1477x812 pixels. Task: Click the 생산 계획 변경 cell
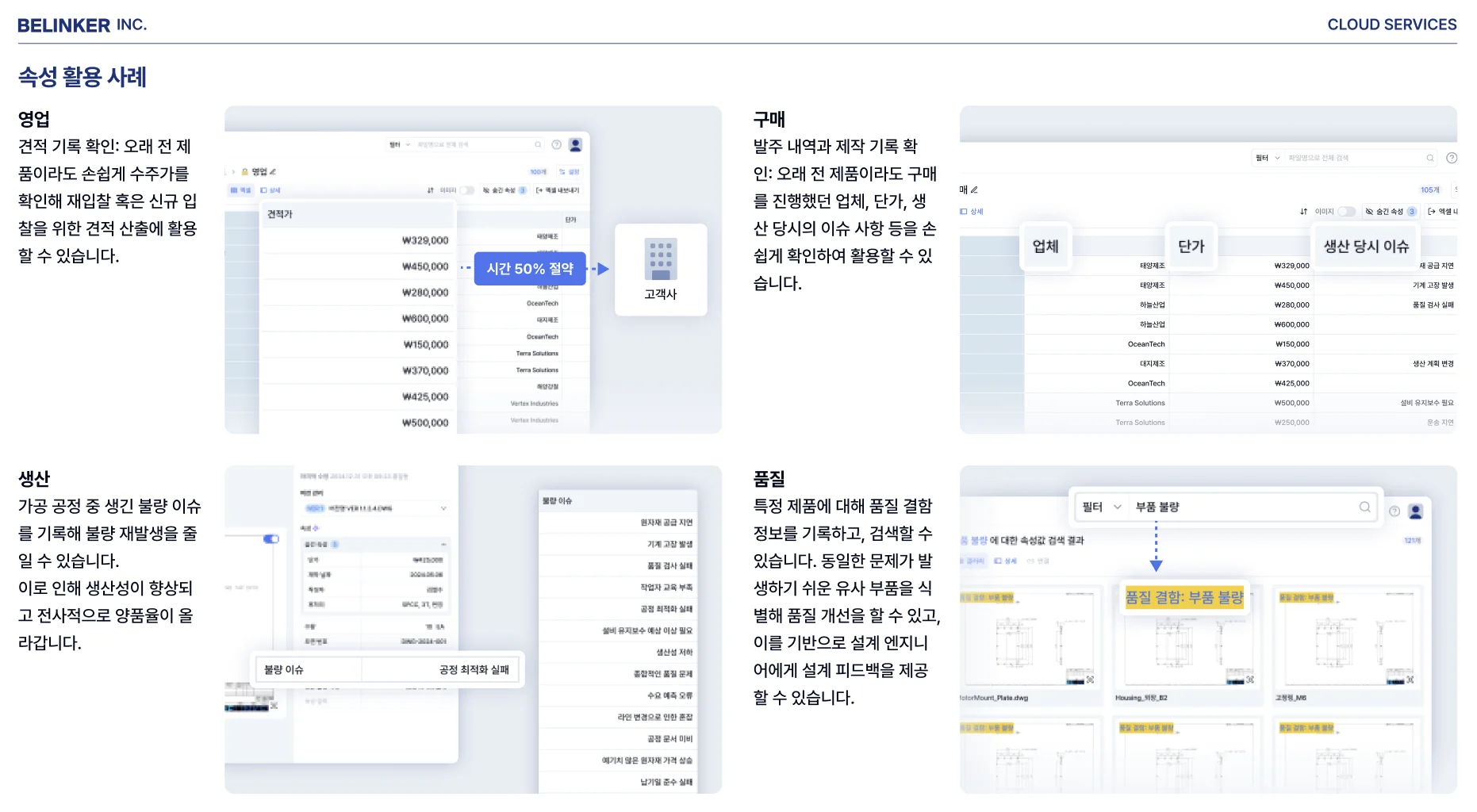pyautogui.click(x=1433, y=364)
